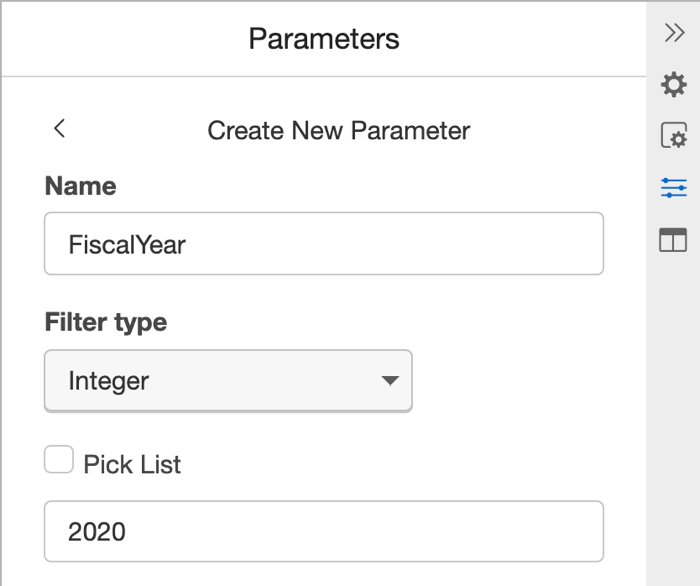Viewport: 700px width, 586px height.
Task: Open the Filter type dropdown
Action: 228,380
